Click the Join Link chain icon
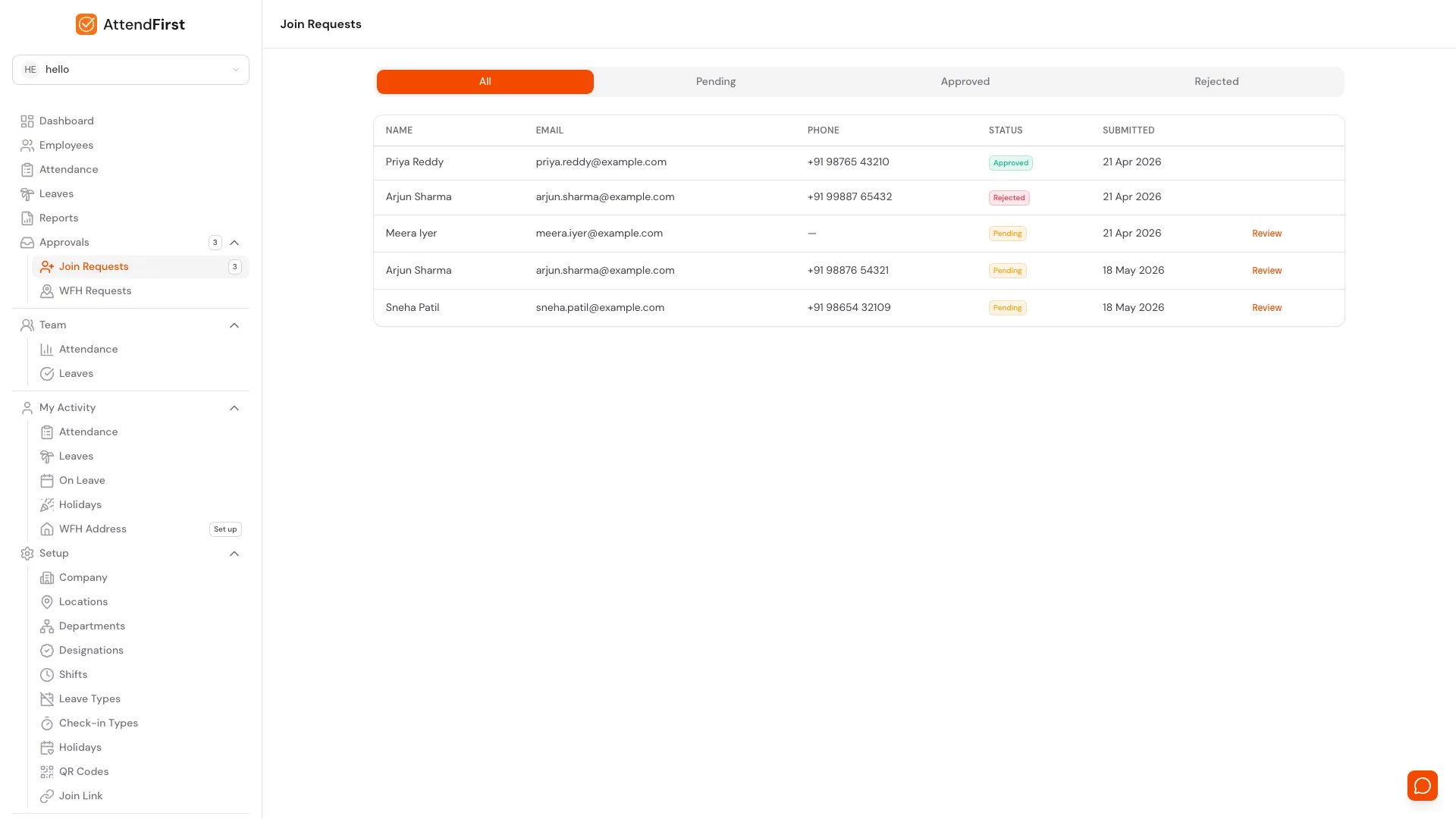The width and height of the screenshot is (1456, 819). 47,796
